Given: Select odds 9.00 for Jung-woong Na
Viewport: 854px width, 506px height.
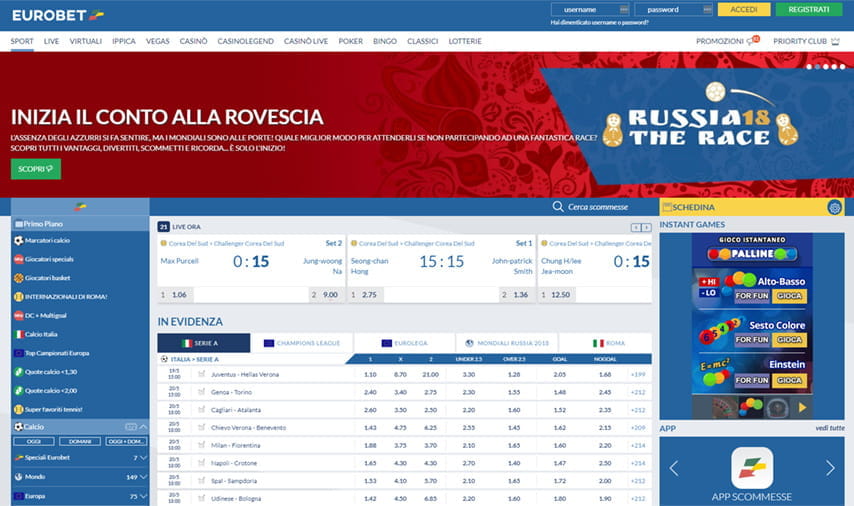Looking at the screenshot, I should (326, 295).
